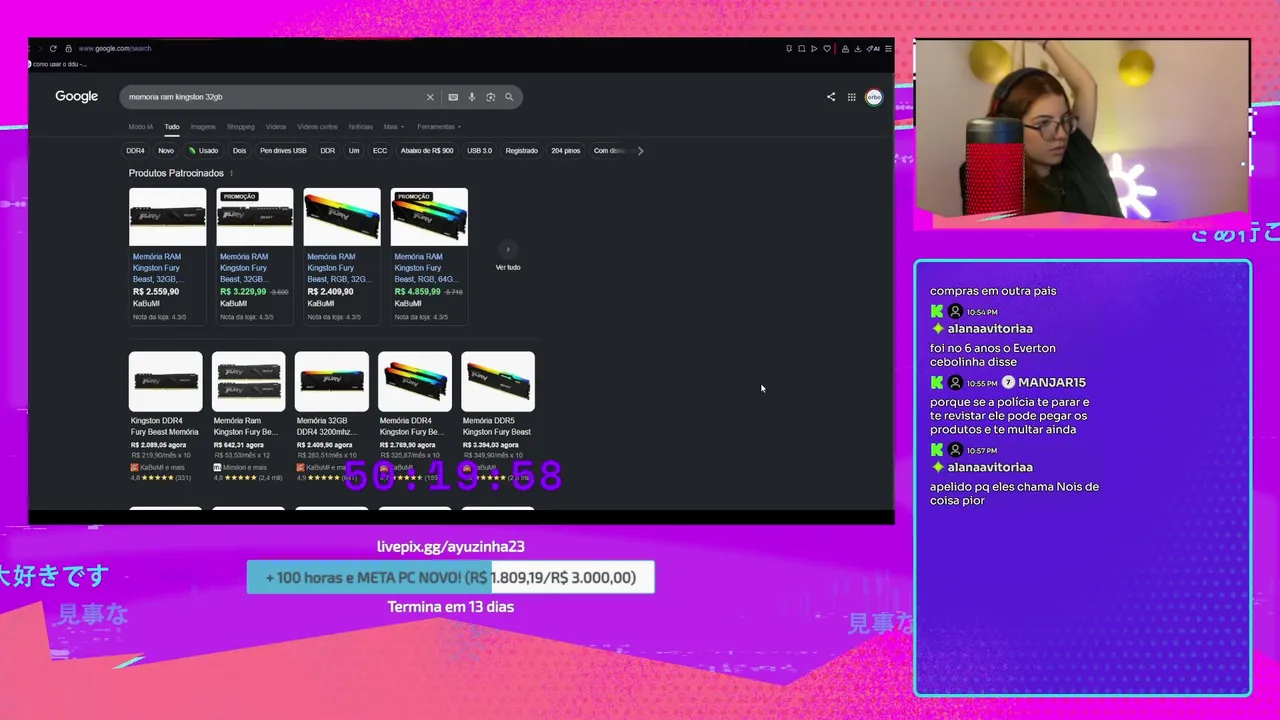
Task: Click thumbnail of R$ 2.769,90 Memória DDR4 listing
Action: (414, 381)
